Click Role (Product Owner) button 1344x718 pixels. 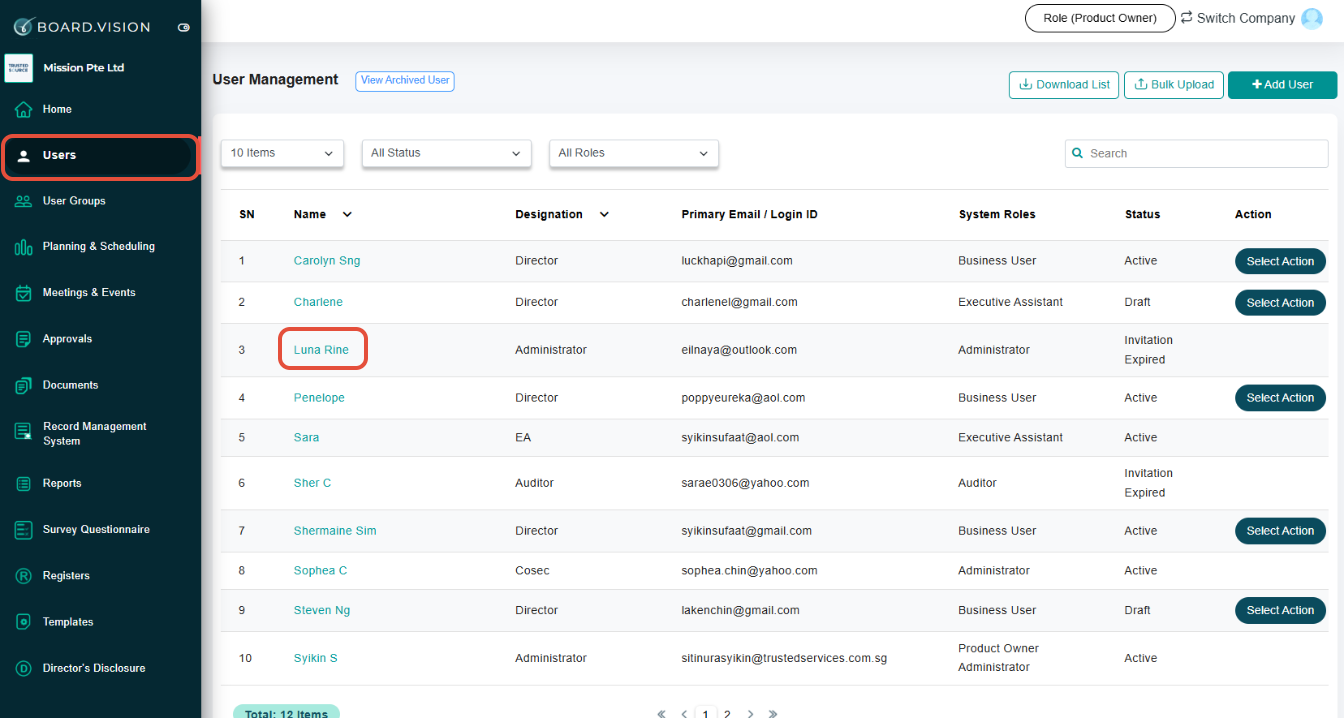(x=1100, y=18)
